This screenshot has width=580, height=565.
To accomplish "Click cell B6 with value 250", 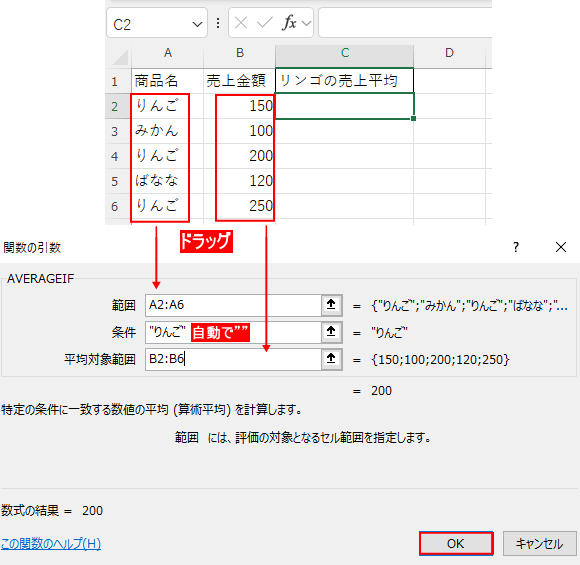I will (x=239, y=206).
